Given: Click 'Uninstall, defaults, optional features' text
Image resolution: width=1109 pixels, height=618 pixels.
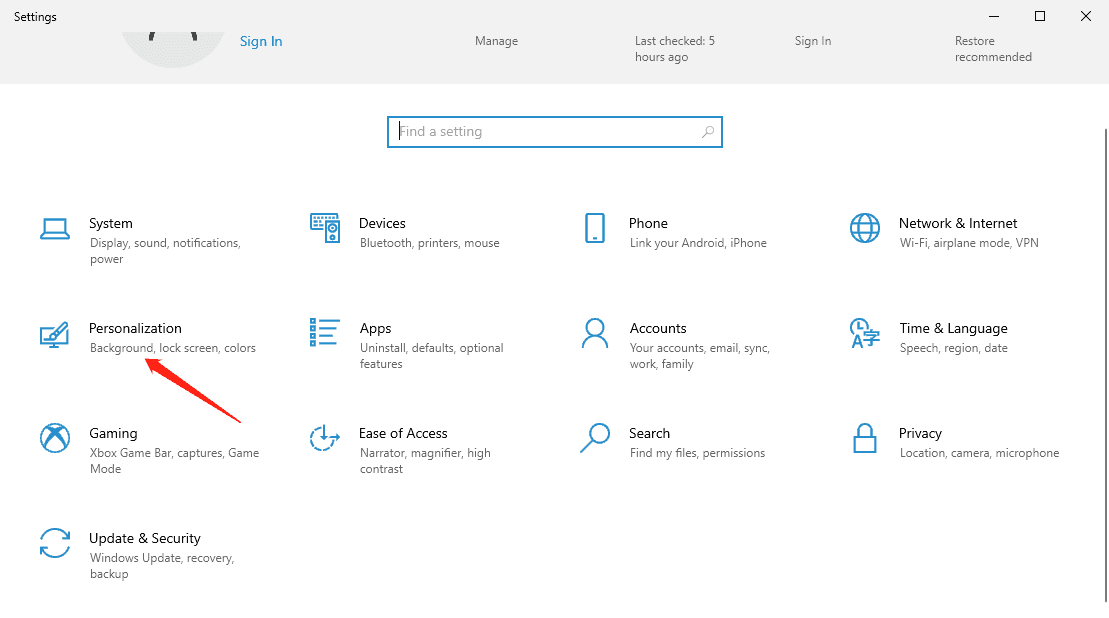Looking at the screenshot, I should (431, 356).
